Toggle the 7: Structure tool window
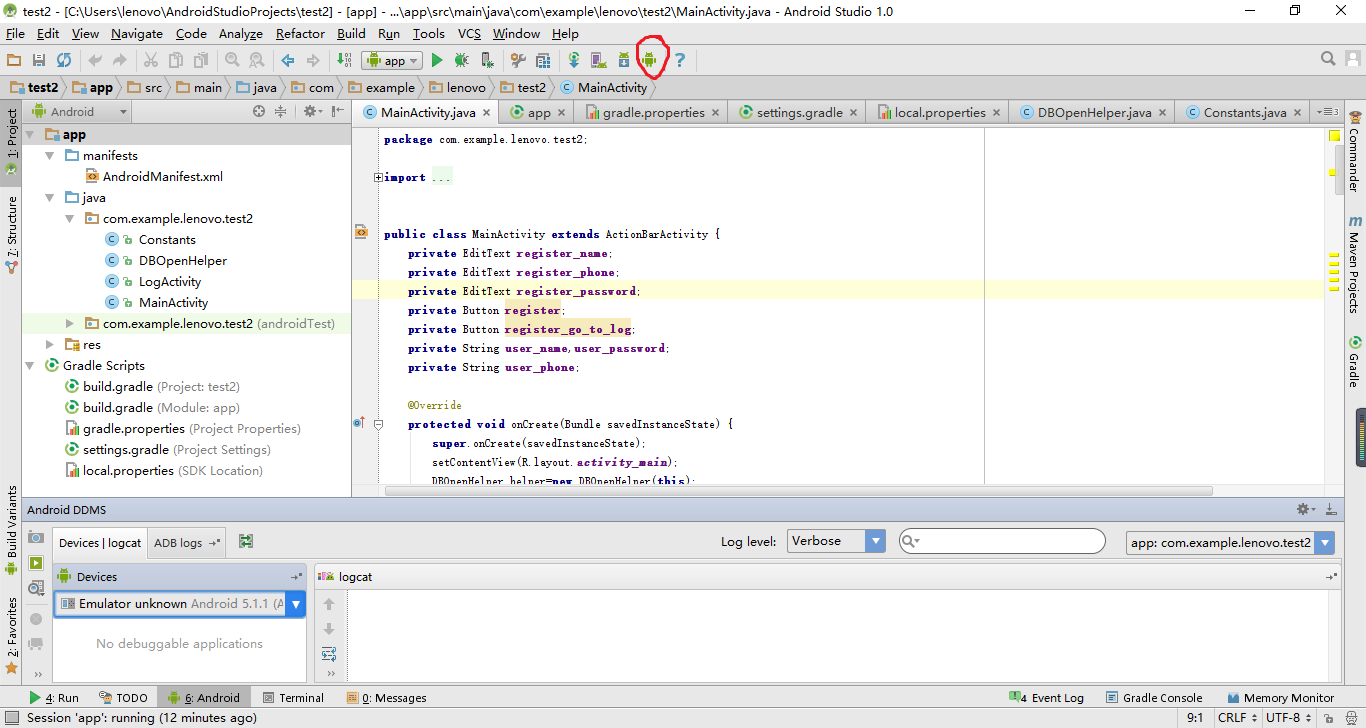The height and width of the screenshot is (728, 1366). (x=12, y=235)
